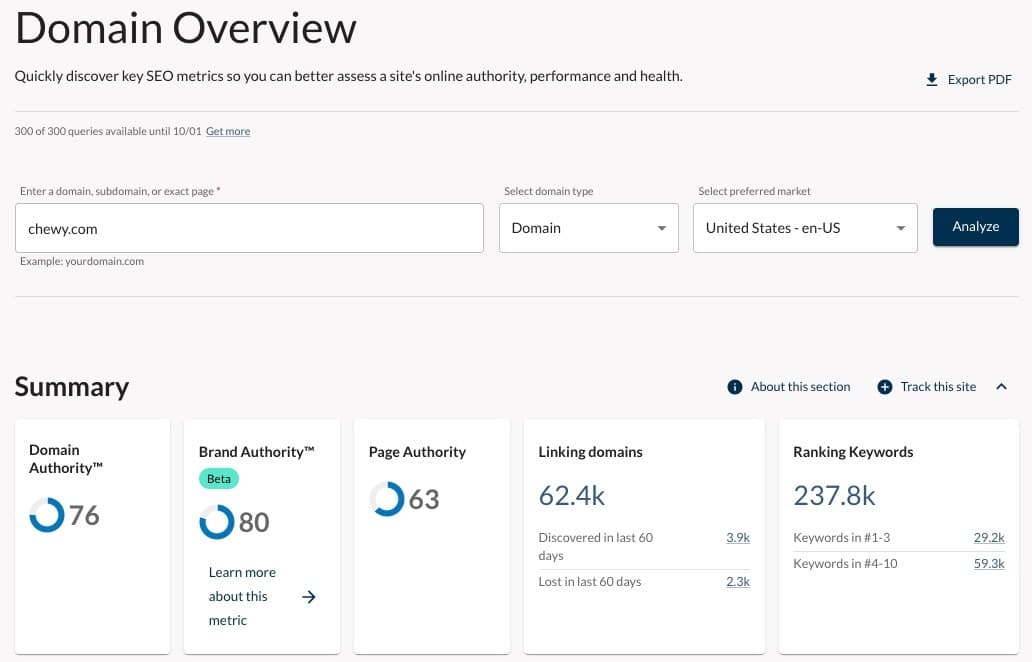1032x662 pixels.
Task: Click the chewy.com domain input field
Action: coord(250,228)
